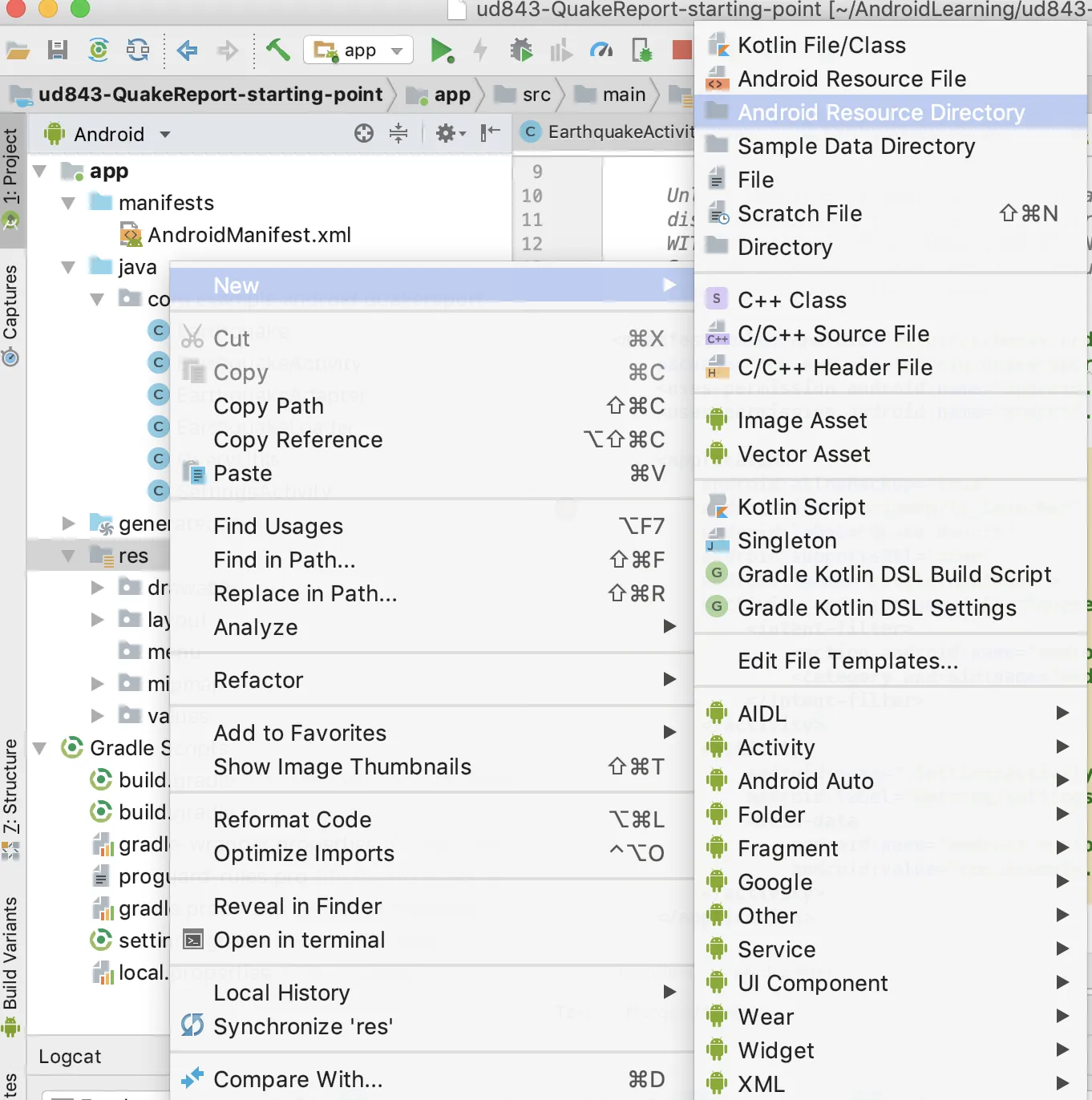This screenshot has width=1092, height=1100.
Task: Open the Android project view dropdown
Action: point(107,134)
